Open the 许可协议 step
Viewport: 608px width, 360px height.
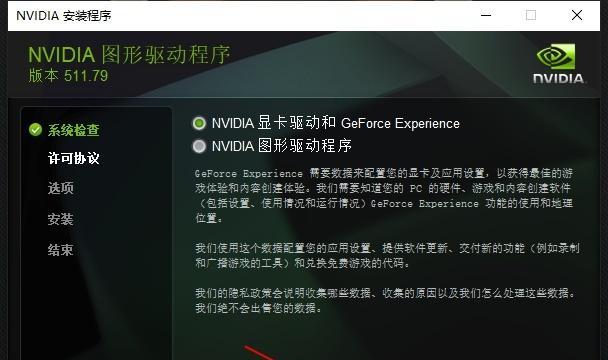pos(73,158)
